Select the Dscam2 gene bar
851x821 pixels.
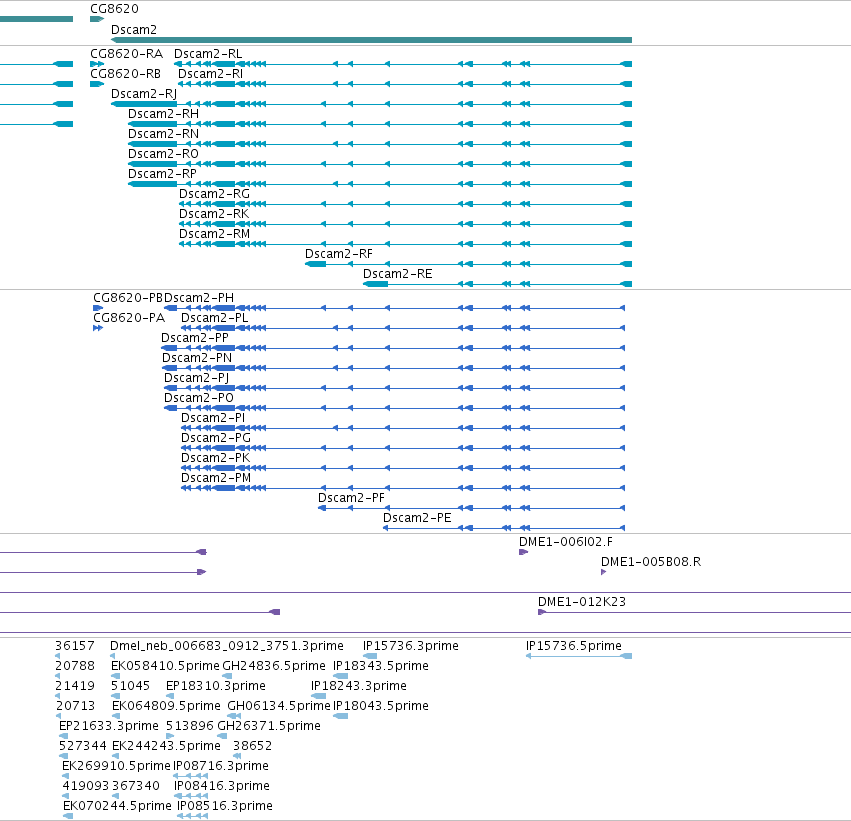(371, 40)
